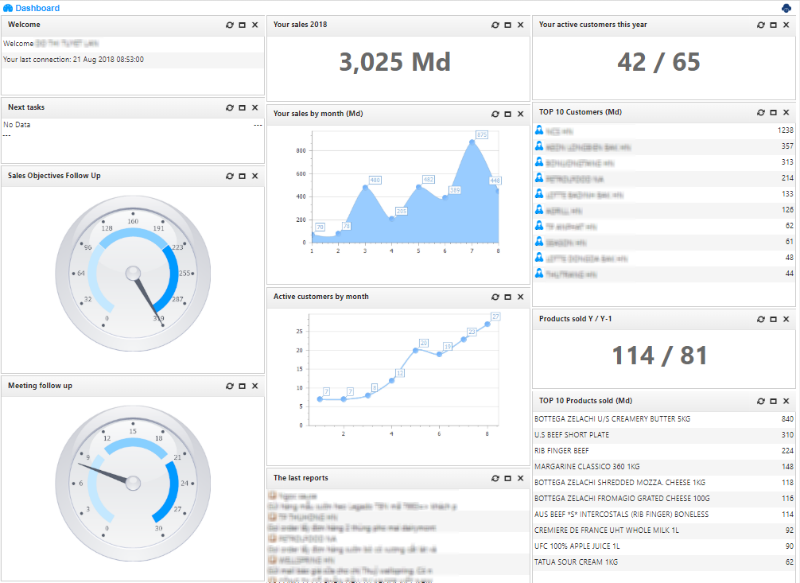Refresh the Meeting follow up gauge

click(x=228, y=386)
